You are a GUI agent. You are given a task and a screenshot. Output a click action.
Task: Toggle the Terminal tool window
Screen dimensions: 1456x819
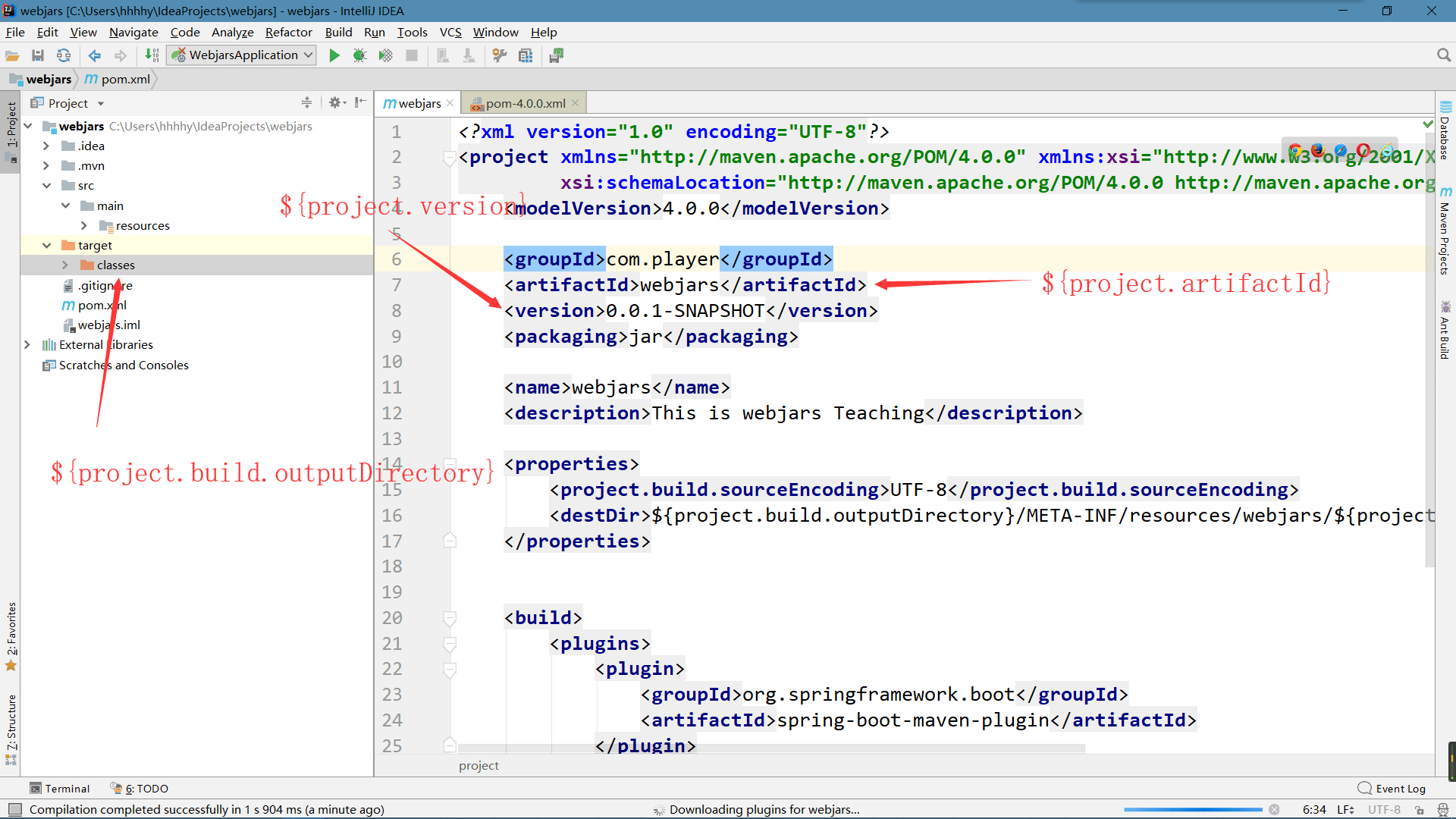[60, 788]
